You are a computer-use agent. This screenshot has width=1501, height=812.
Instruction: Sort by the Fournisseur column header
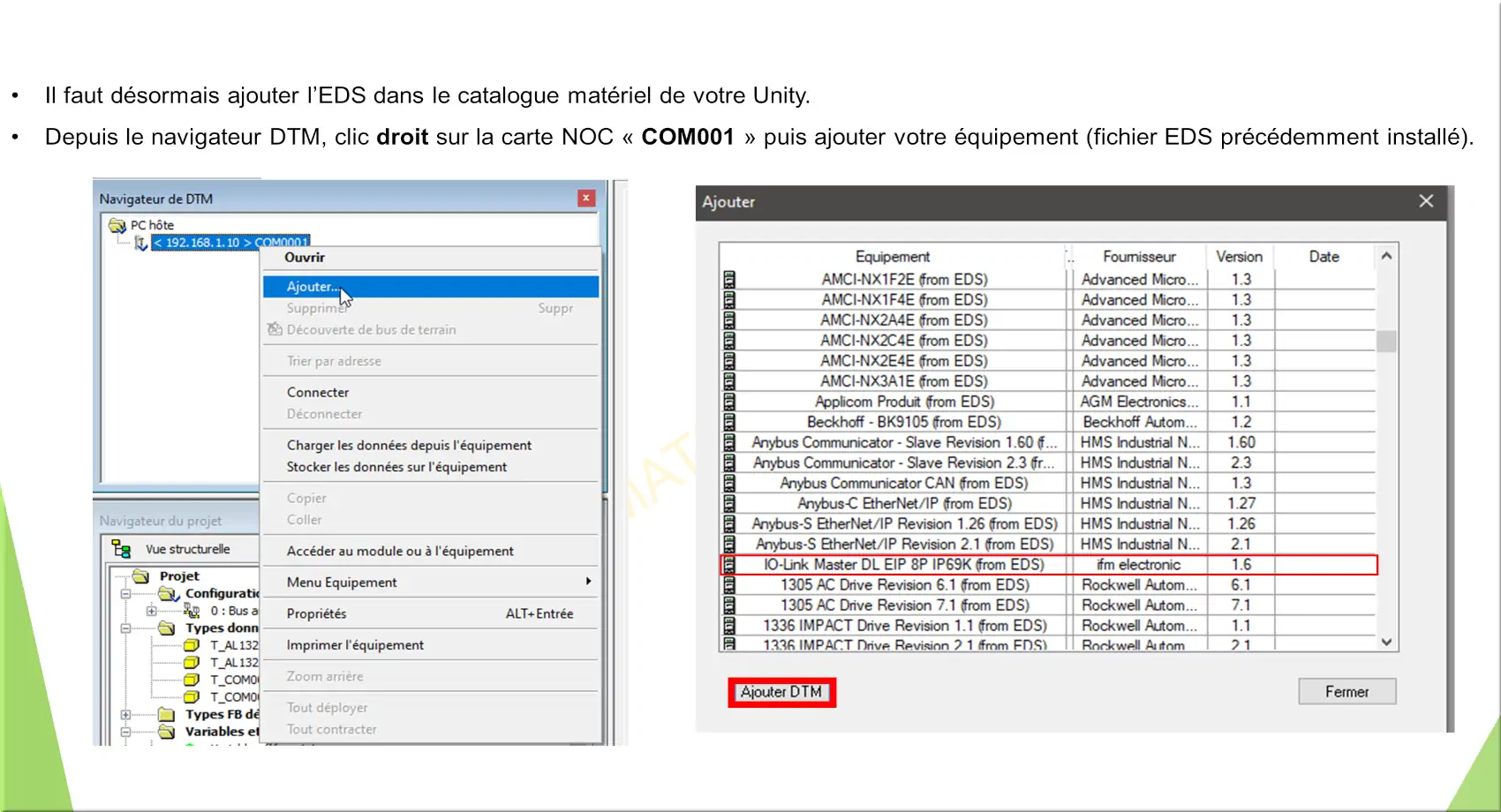coord(1139,257)
